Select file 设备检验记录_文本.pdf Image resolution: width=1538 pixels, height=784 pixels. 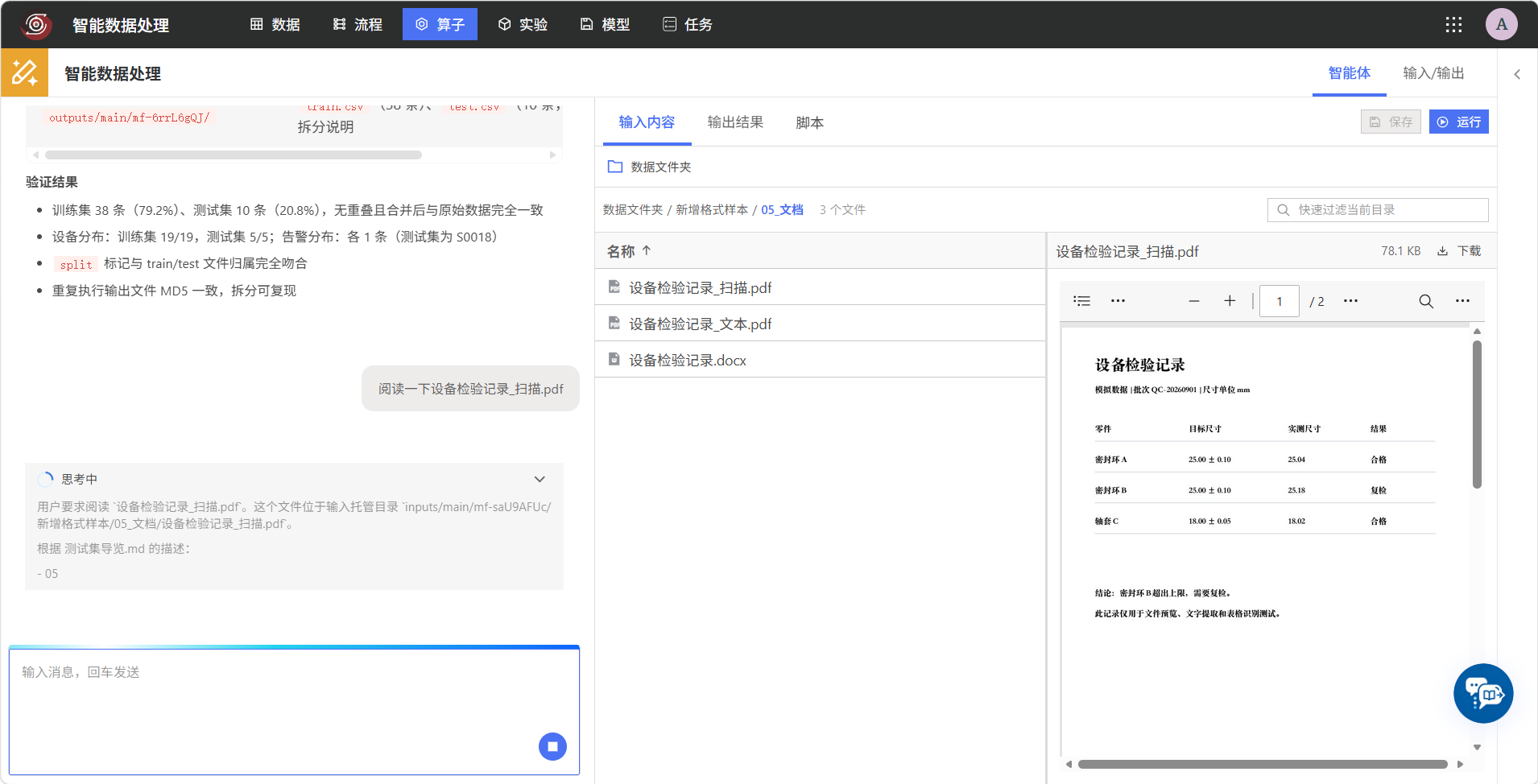(820, 324)
